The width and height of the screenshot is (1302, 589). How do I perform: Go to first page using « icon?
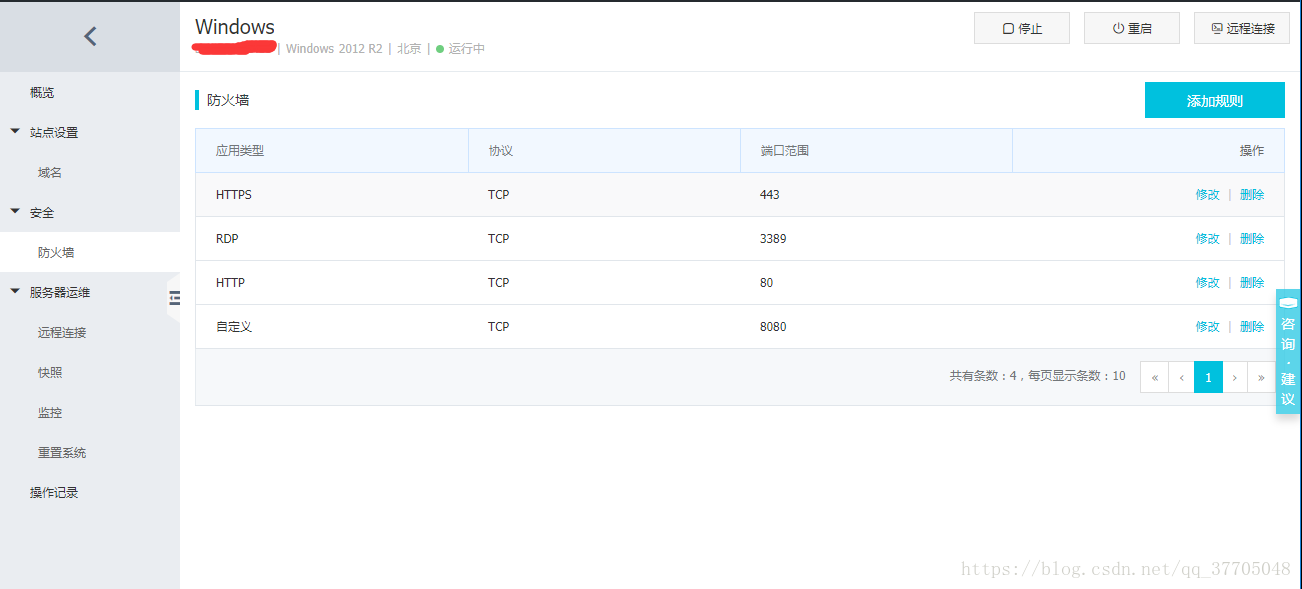click(1154, 377)
